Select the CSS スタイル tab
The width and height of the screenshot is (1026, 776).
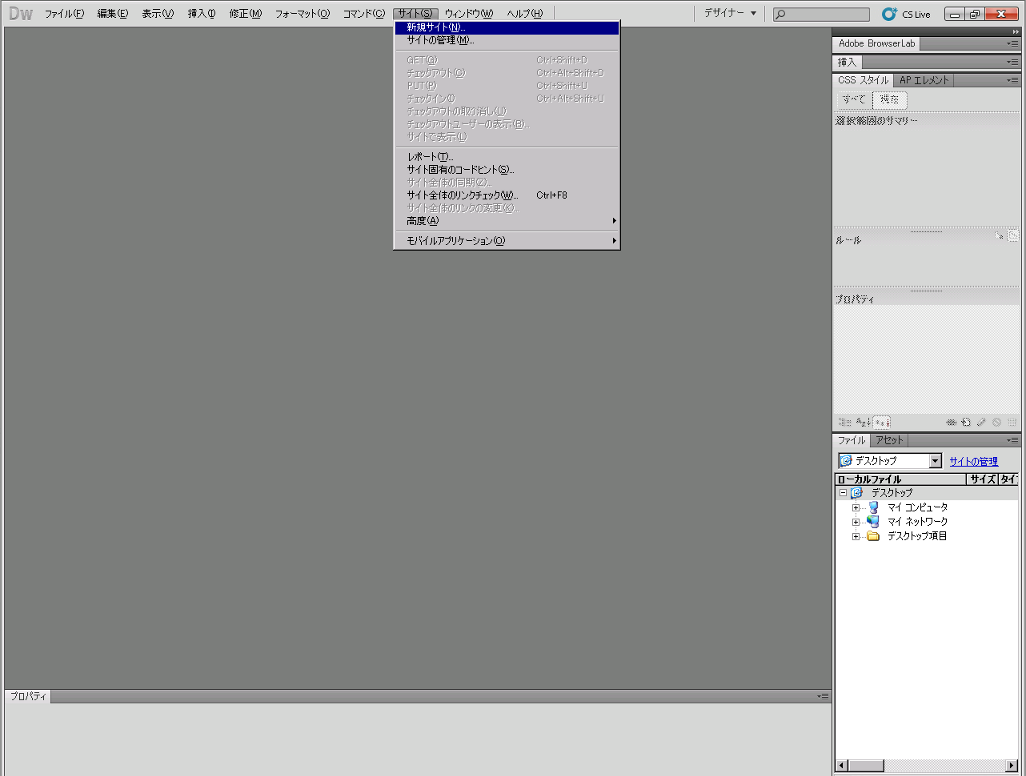(863, 80)
